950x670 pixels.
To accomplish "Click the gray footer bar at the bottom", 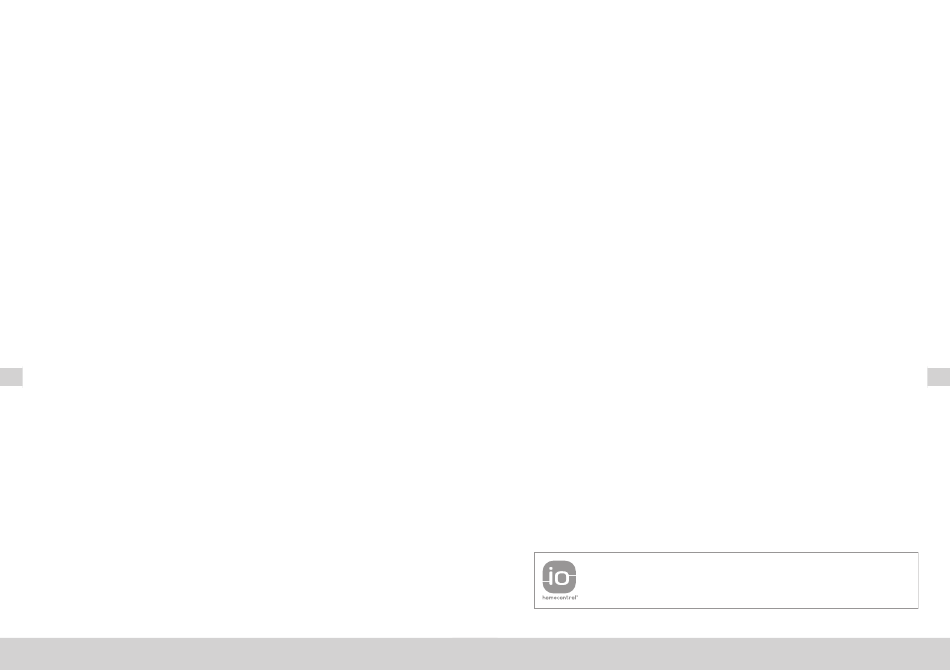I will [x=475, y=654].
